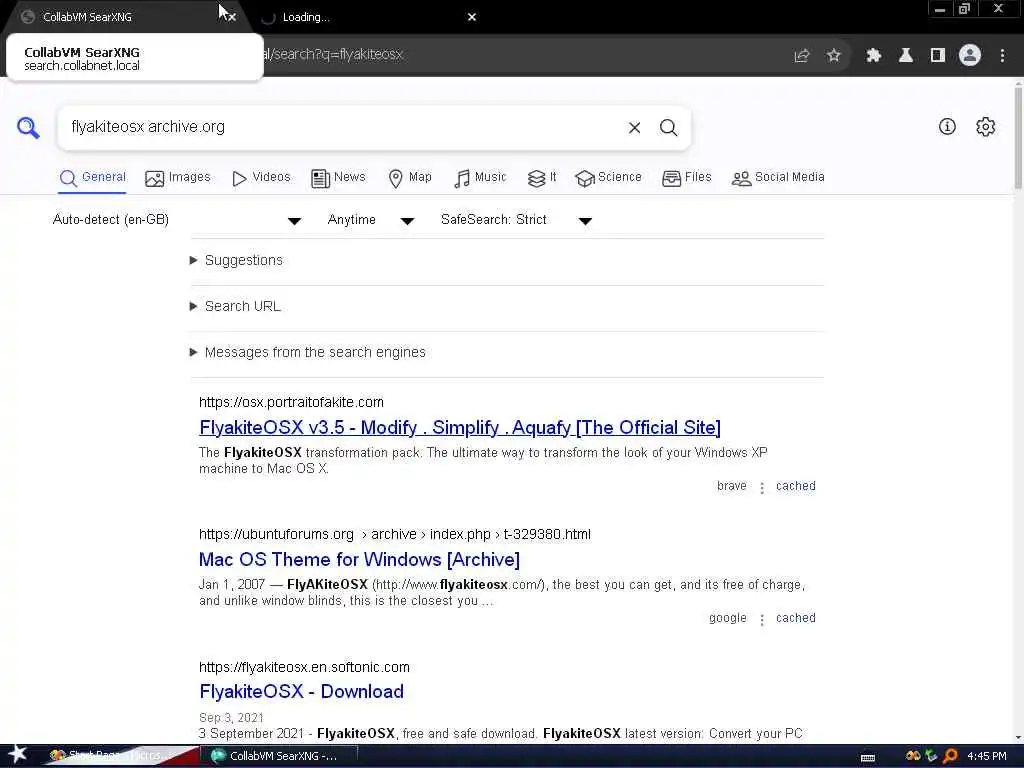Close the CollabVM SearXNG tab
Viewport: 1024px width, 768px height.
[232, 18]
